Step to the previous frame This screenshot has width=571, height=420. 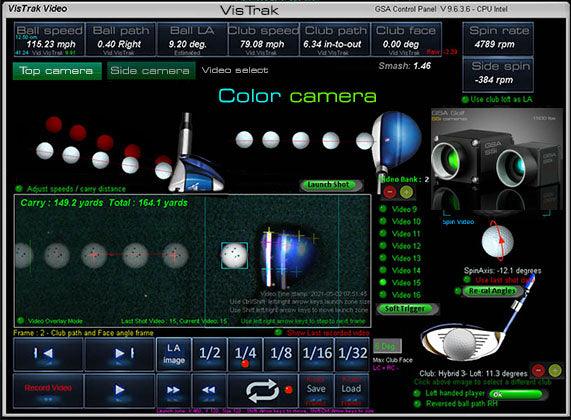pos(48,353)
